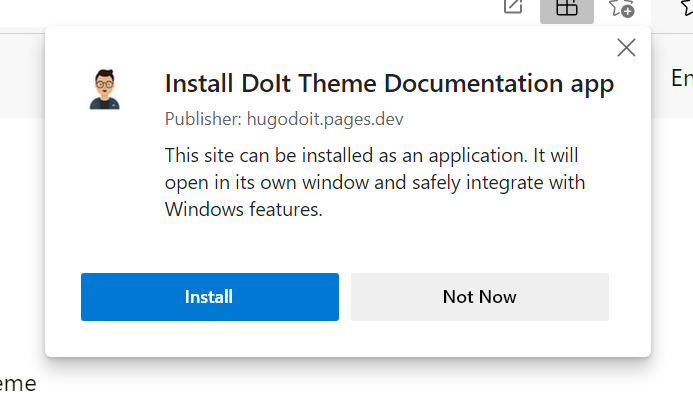693x419 pixels.
Task: Click the 'Windows features.' text
Action: point(243,210)
